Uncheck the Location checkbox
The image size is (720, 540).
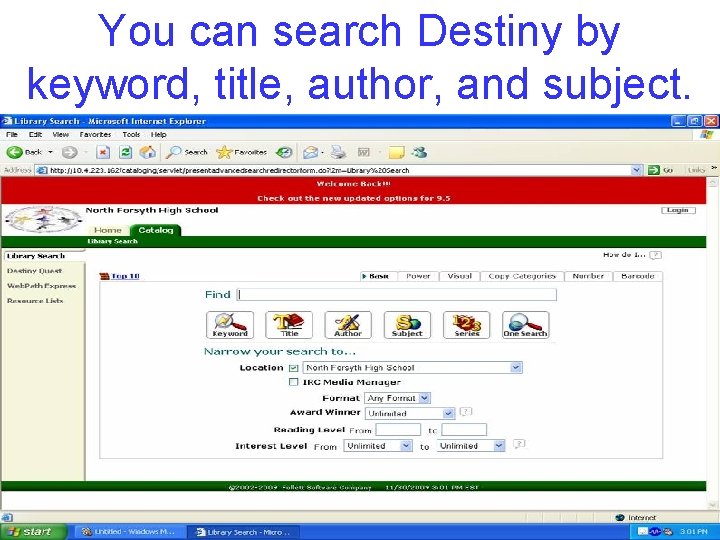[293, 368]
